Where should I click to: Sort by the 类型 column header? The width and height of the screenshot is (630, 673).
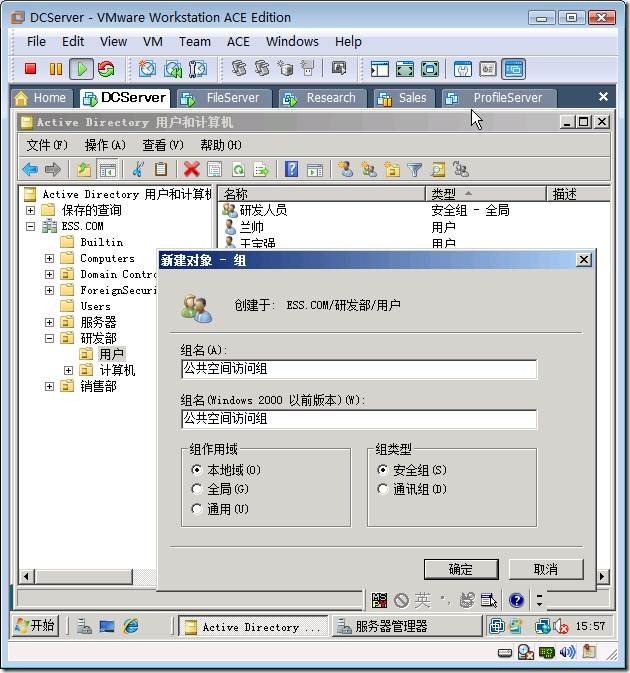tap(486, 194)
